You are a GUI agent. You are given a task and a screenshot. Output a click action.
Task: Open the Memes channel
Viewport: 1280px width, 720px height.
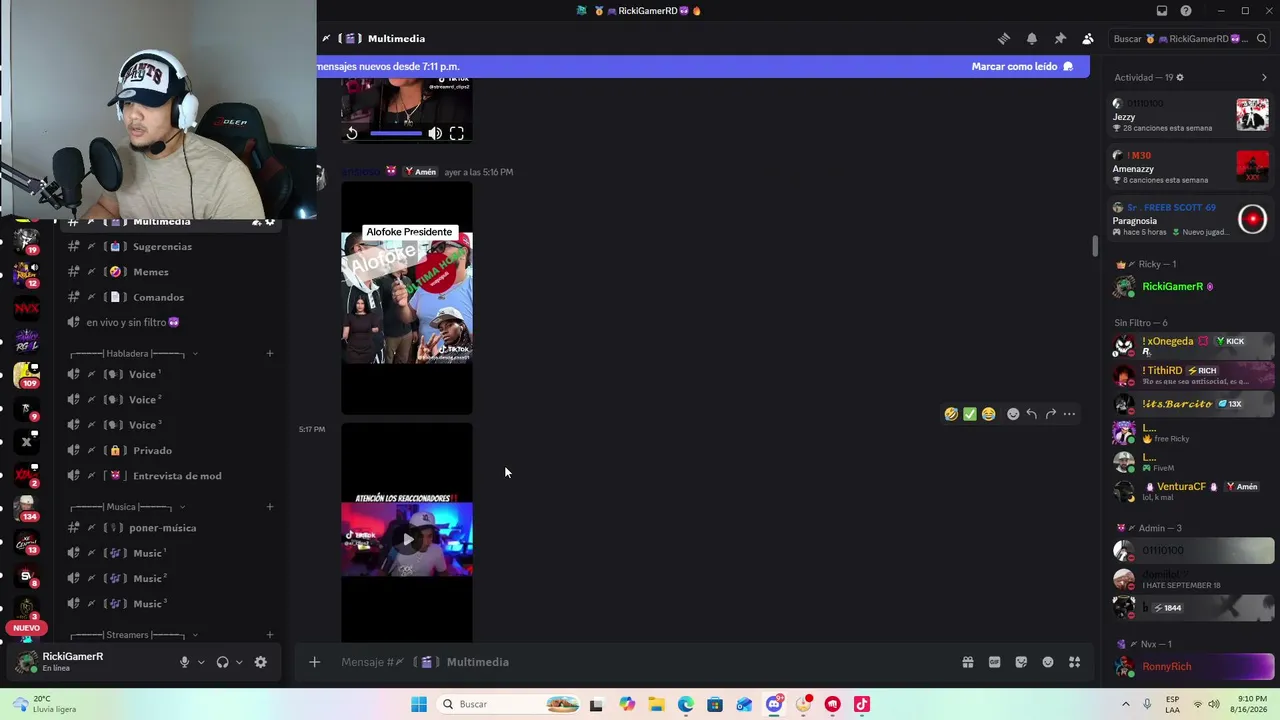(170, 272)
